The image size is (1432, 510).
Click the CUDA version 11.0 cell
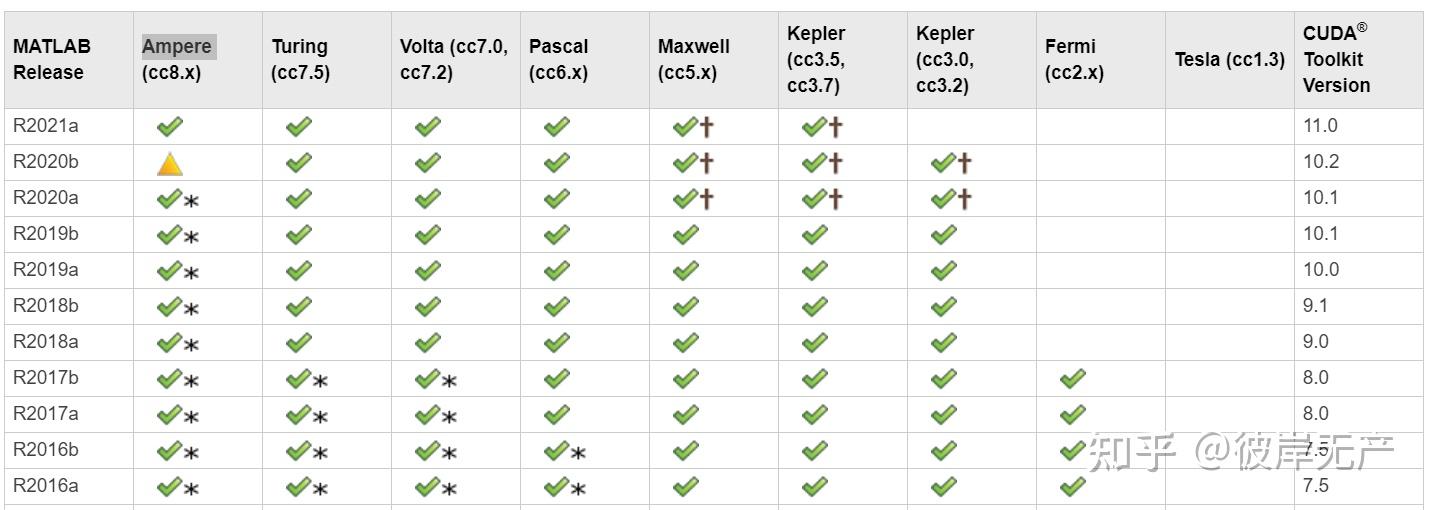click(1319, 126)
